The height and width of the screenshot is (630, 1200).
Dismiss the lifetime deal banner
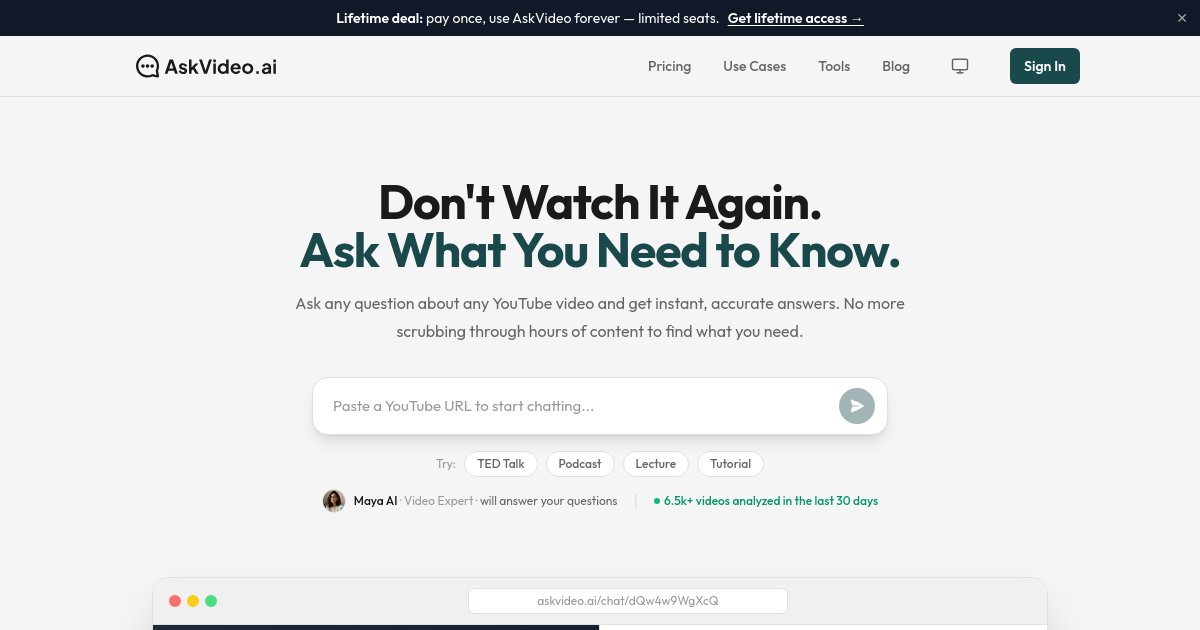click(x=1182, y=18)
